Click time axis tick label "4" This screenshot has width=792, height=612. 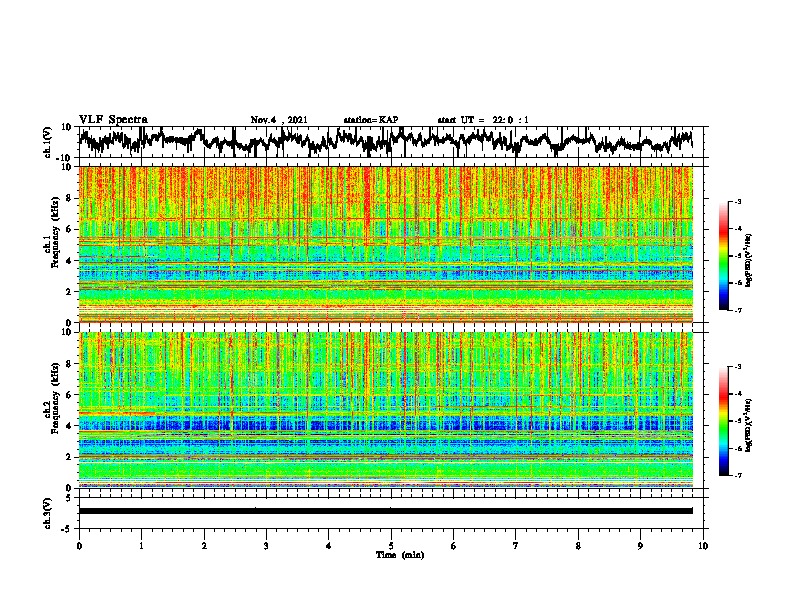tap(329, 546)
